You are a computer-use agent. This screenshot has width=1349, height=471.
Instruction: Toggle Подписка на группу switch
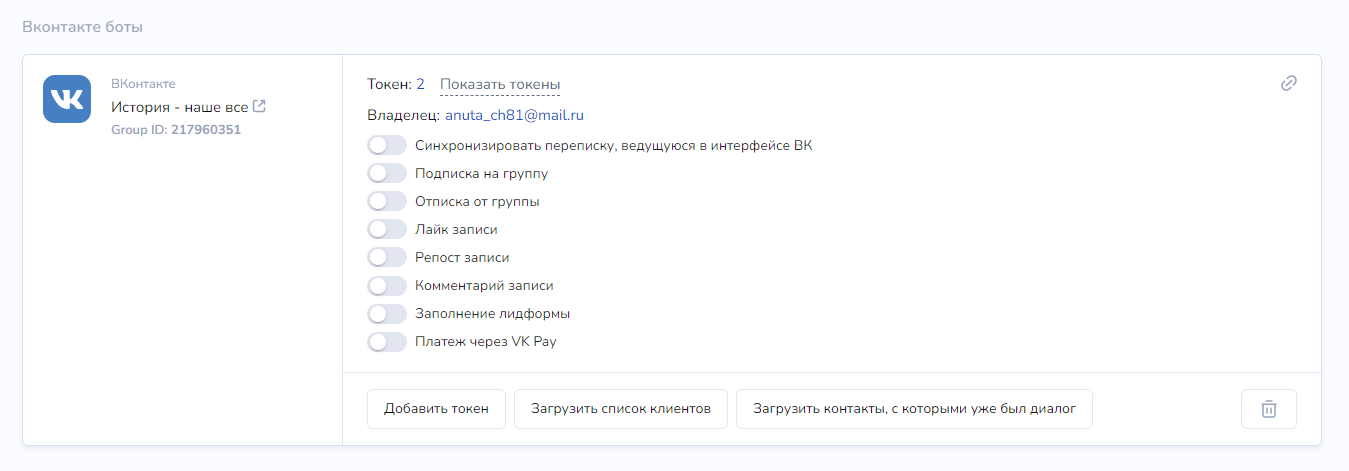coord(387,173)
